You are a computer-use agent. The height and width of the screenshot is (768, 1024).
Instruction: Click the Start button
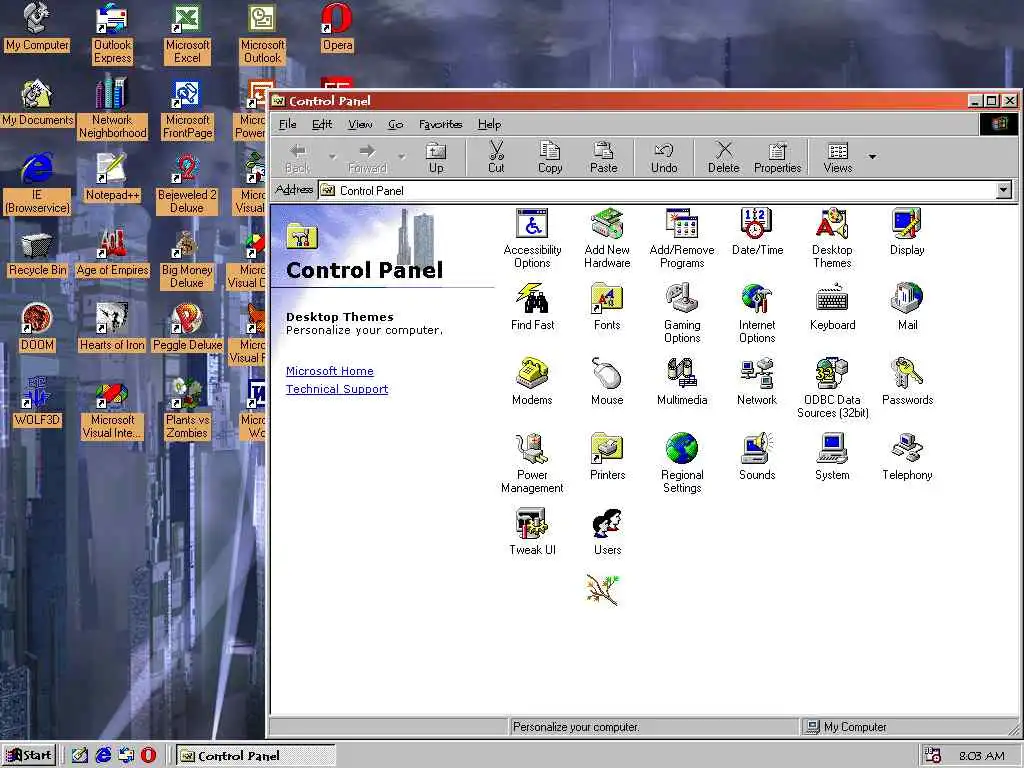[29, 755]
